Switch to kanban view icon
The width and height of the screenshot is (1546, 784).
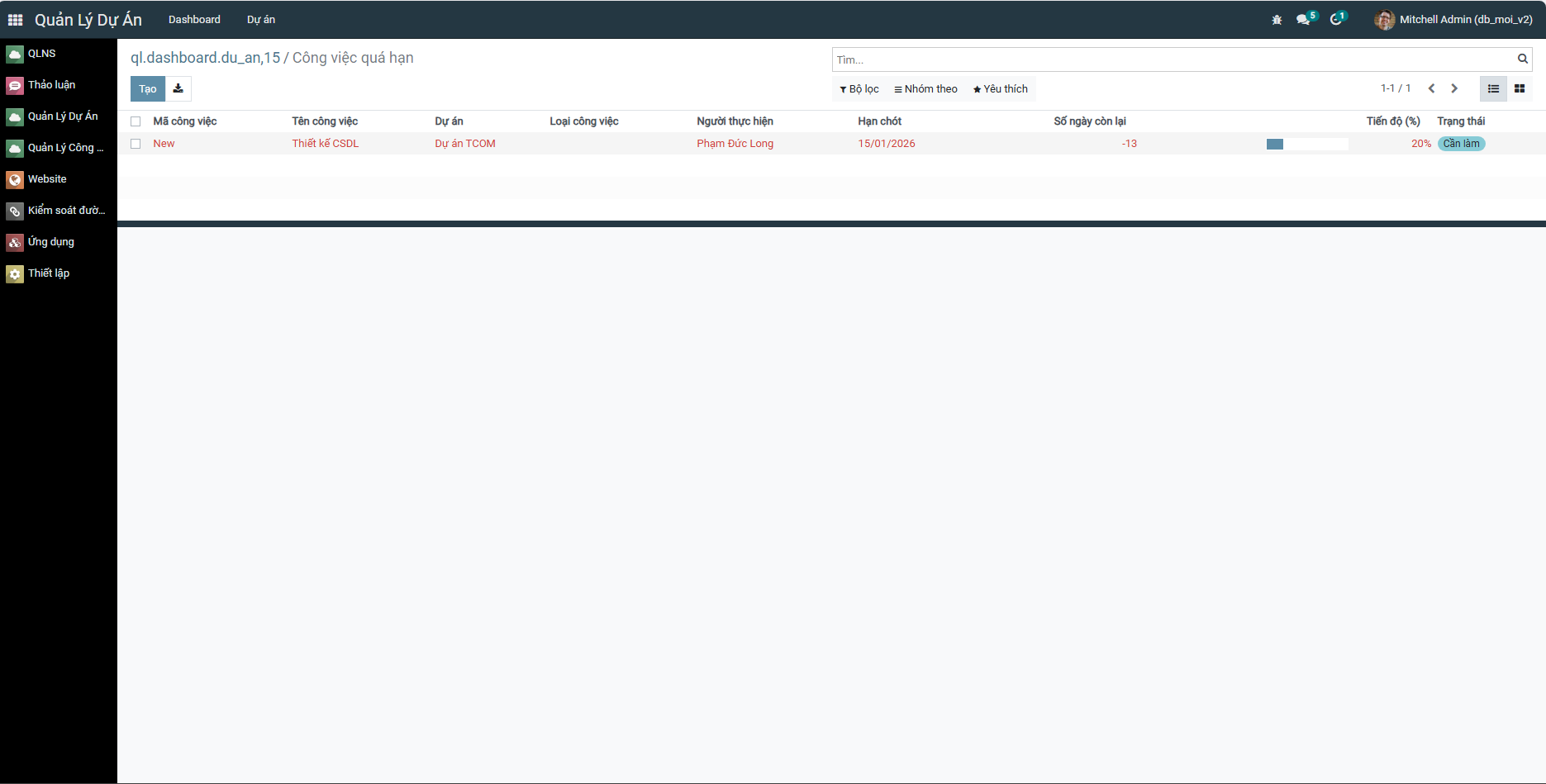(x=1520, y=88)
